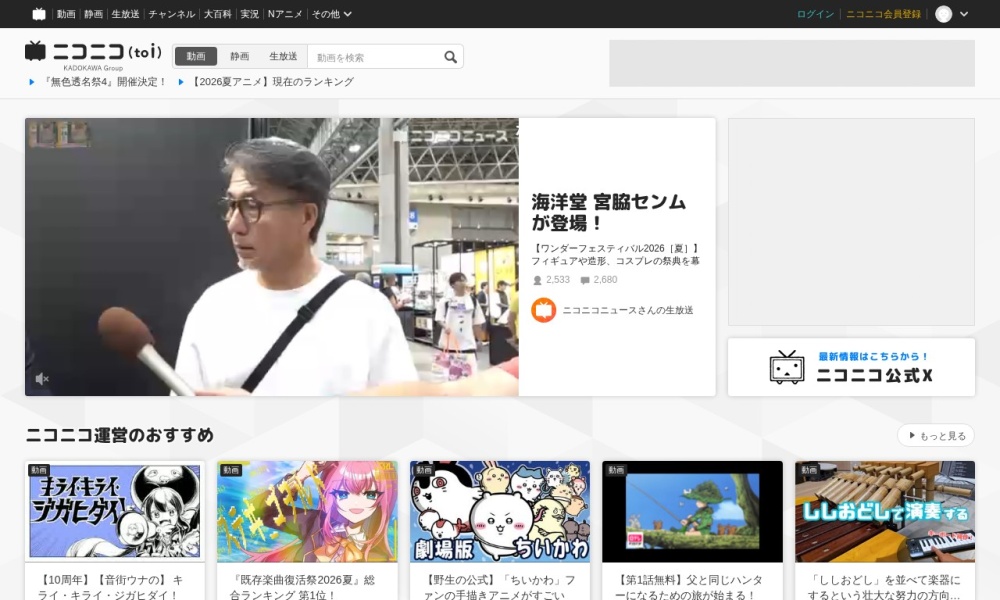Click 【第1話無料】父と同じハンター video title

(x=689, y=587)
